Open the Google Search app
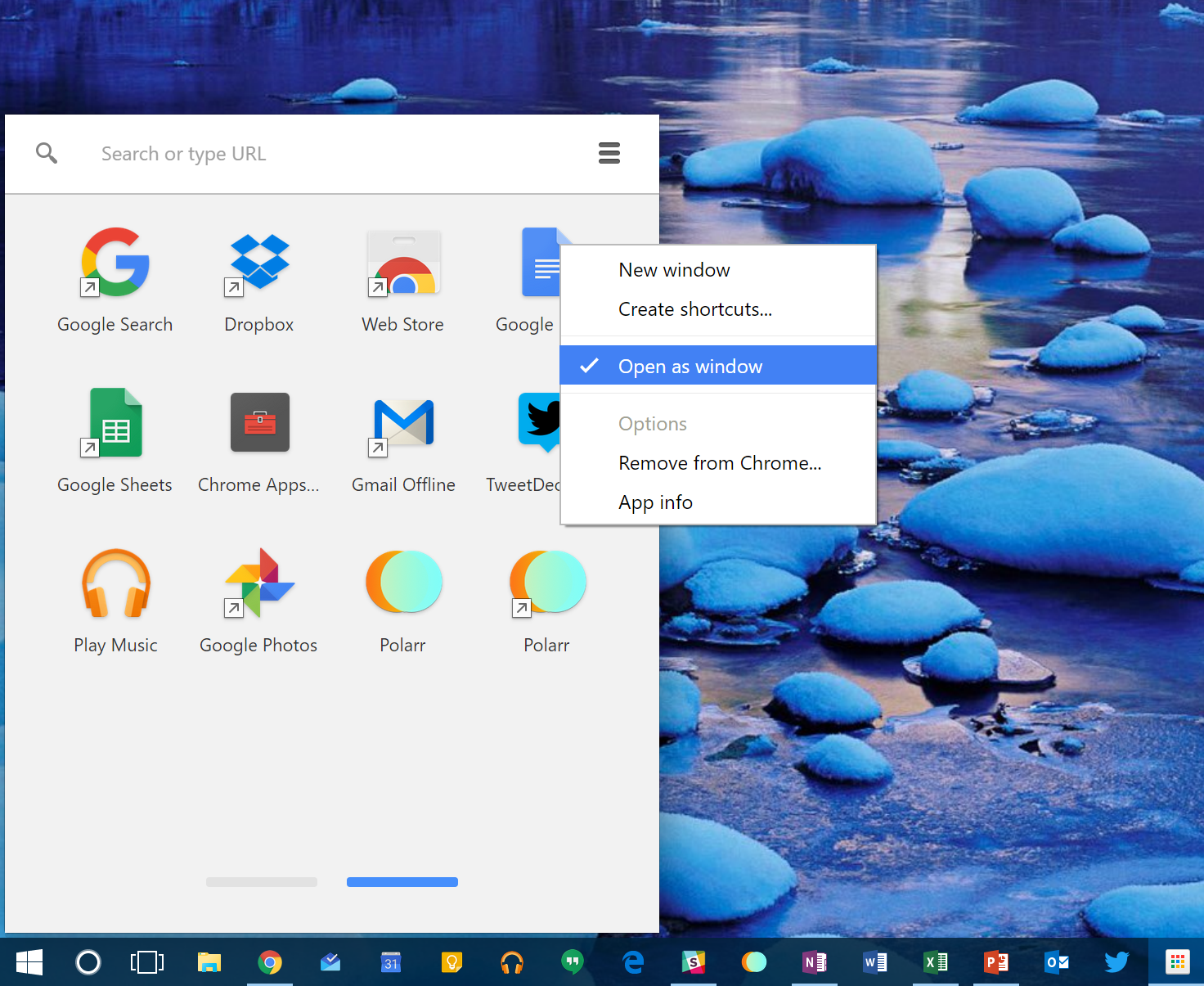This screenshot has height=986, width=1204. pyautogui.click(x=115, y=262)
